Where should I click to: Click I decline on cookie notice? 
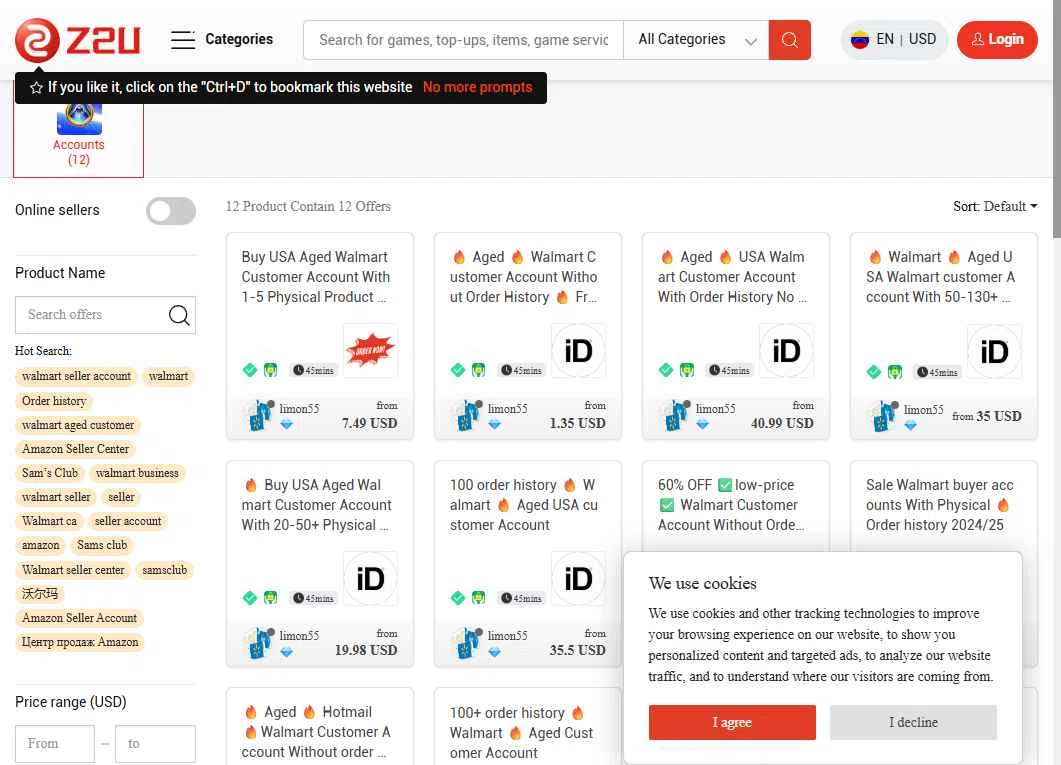tap(913, 722)
